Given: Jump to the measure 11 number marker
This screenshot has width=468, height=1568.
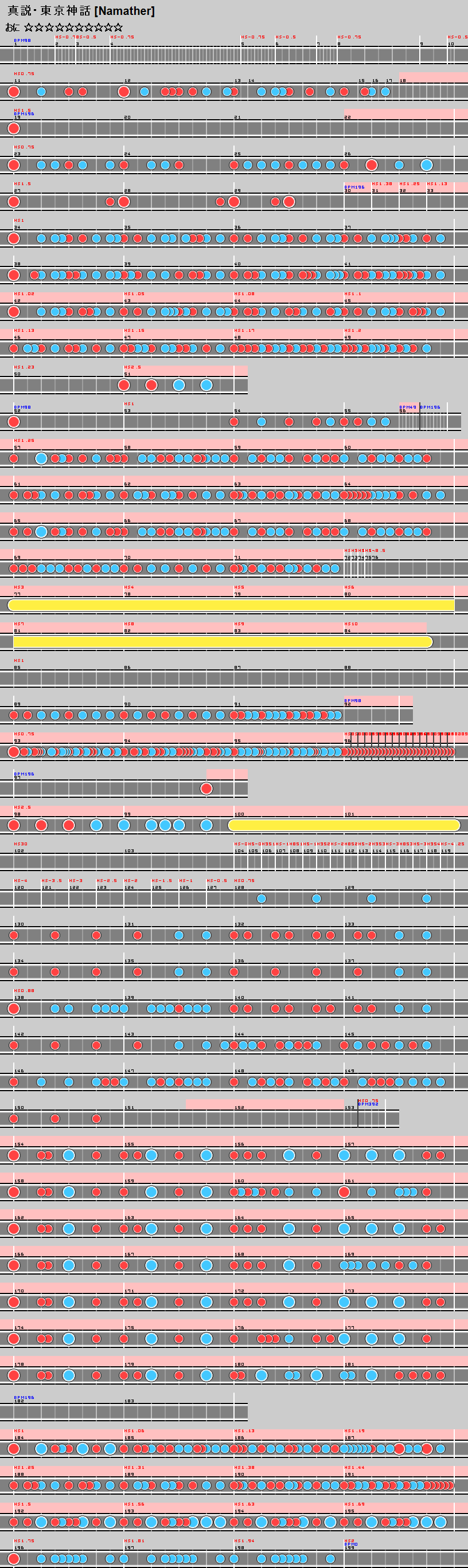Looking at the screenshot, I should click(17, 80).
